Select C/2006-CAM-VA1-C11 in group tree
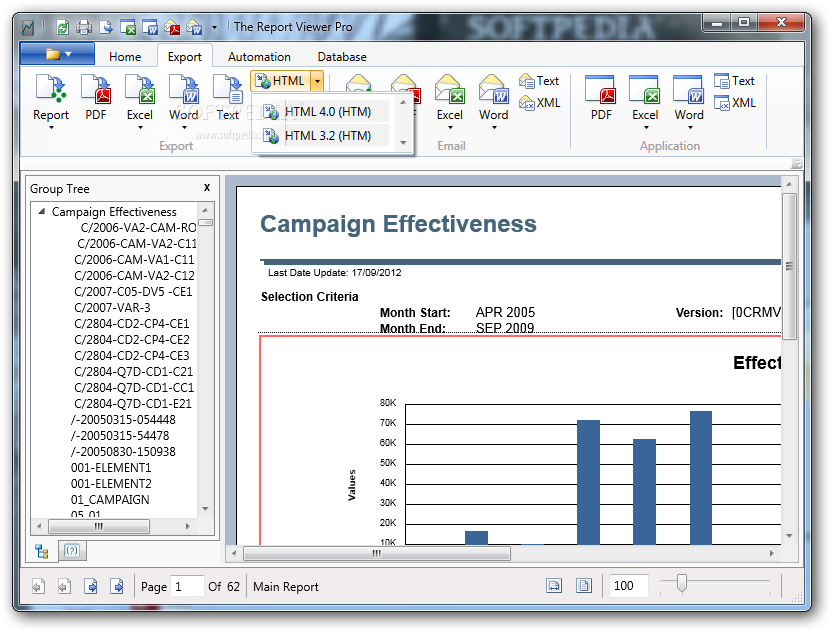The width and height of the screenshot is (832, 632). pos(134,259)
